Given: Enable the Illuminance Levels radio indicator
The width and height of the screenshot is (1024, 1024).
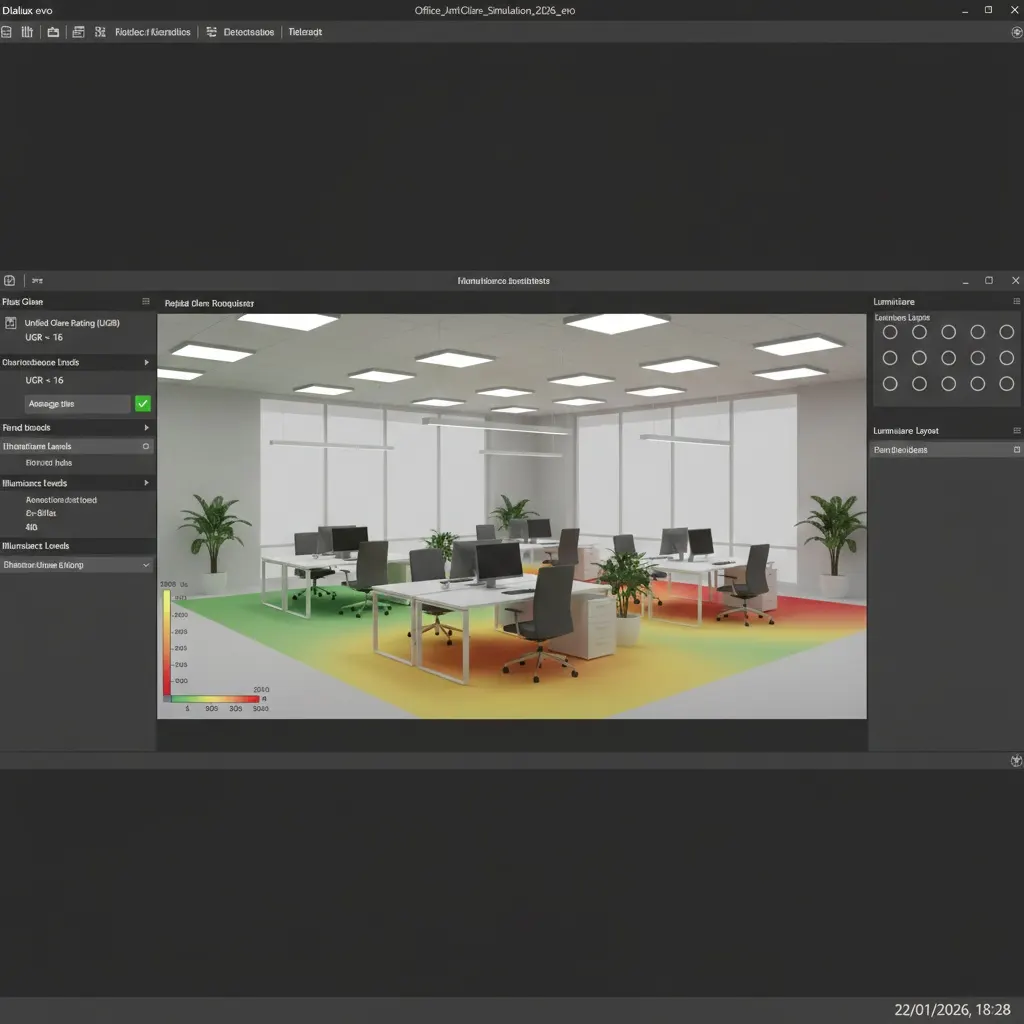Looking at the screenshot, I should click(145, 446).
